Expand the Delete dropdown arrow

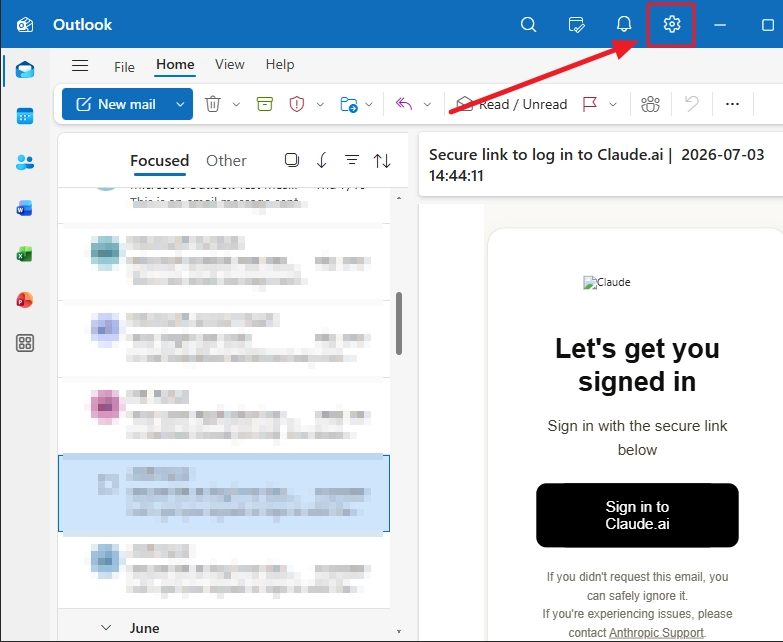tap(236, 104)
